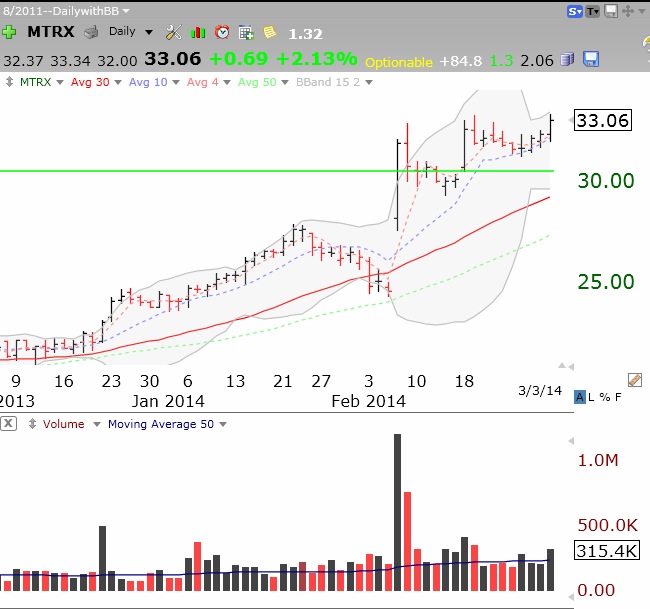650x609 pixels.
Task: Click the database cylinder icon
Action: pyautogui.click(x=567, y=60)
